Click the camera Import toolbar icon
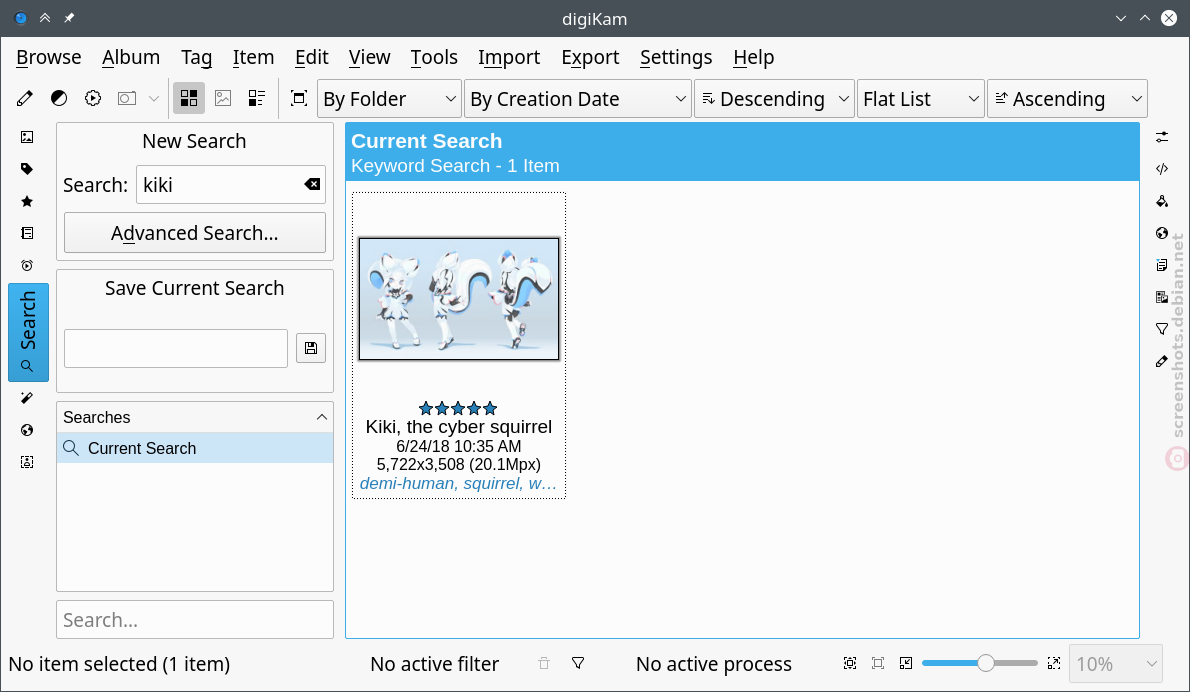The width and height of the screenshot is (1190, 692). pos(127,99)
